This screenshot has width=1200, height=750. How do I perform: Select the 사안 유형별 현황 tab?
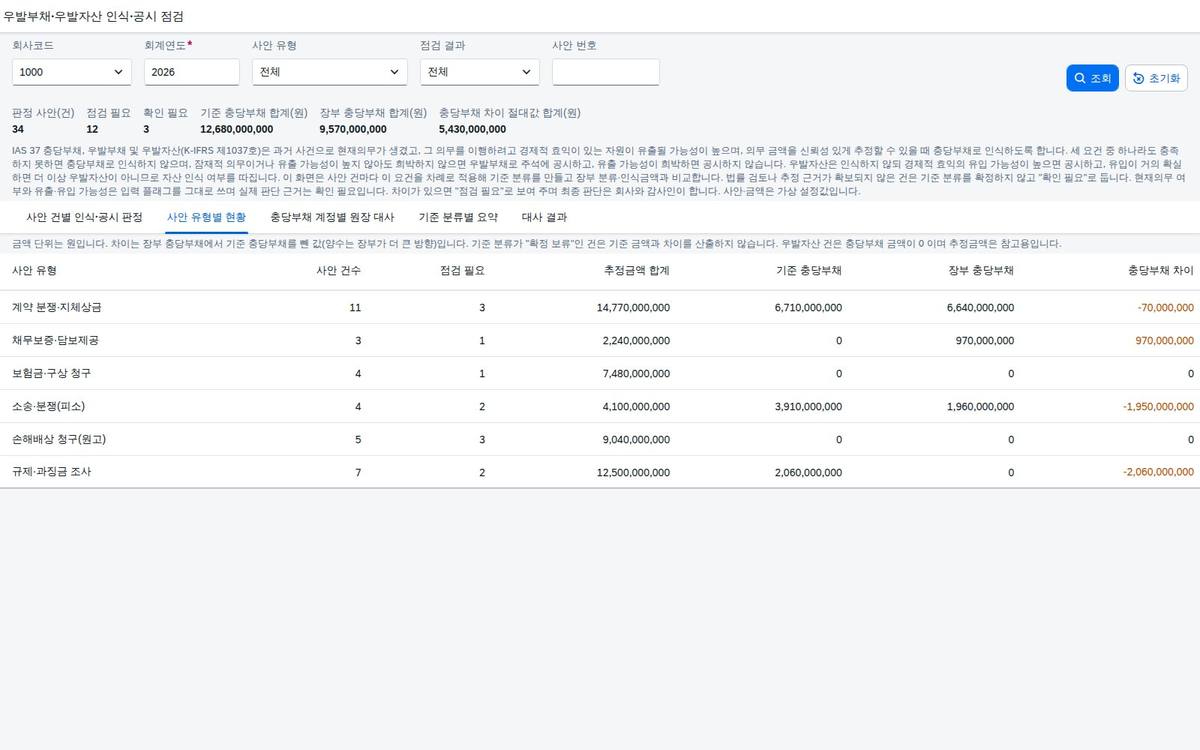click(x=206, y=217)
